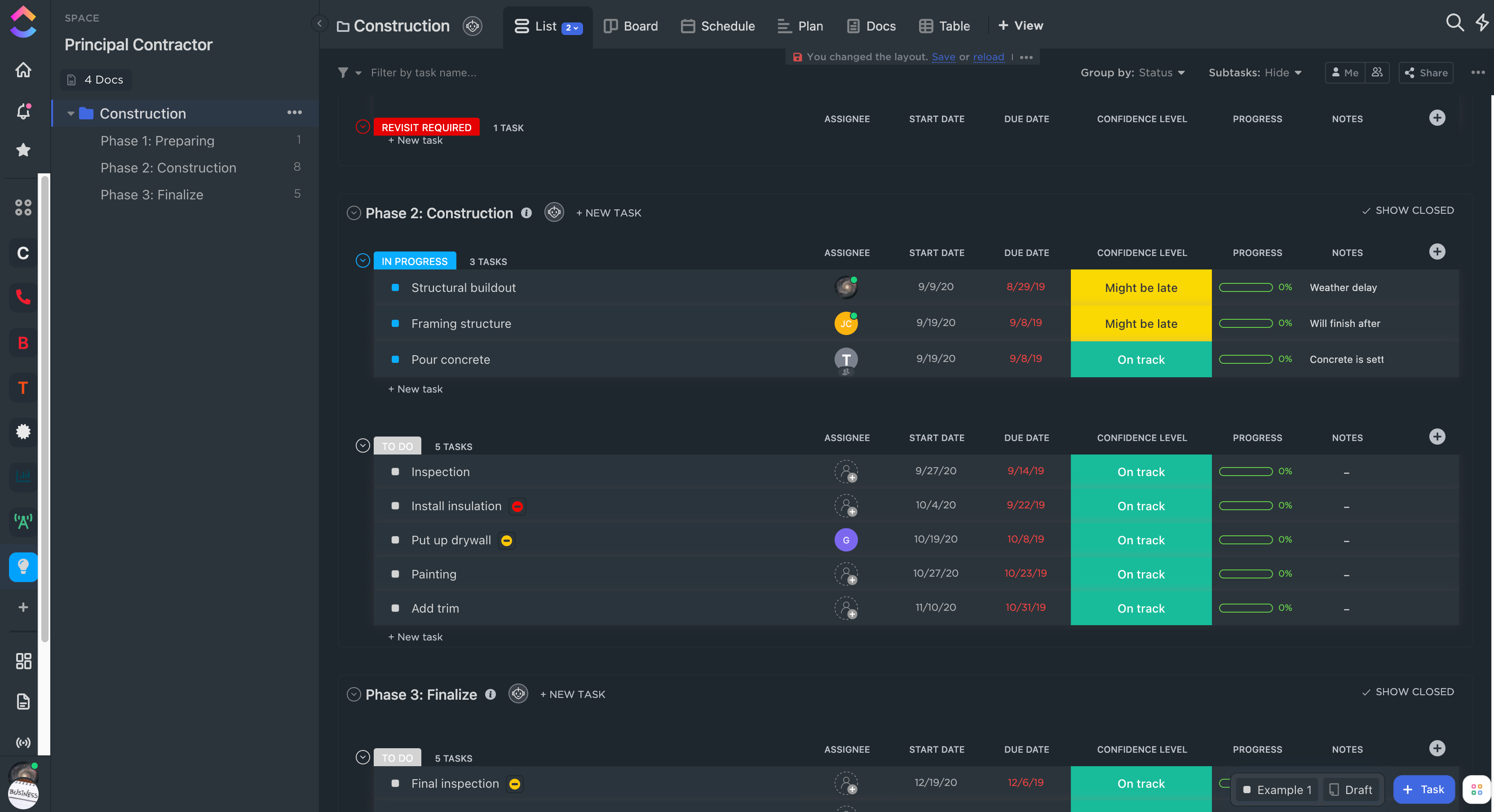Click red priority badge on Install insulation
Viewport: 1494px width, 812px height.
click(517, 506)
